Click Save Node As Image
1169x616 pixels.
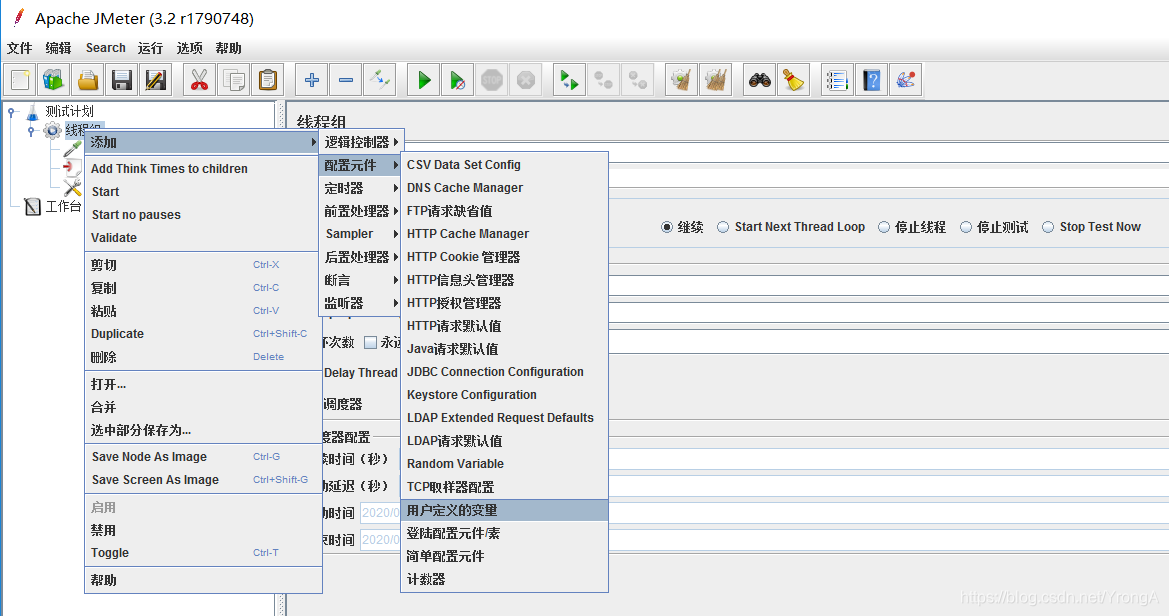(x=204, y=457)
